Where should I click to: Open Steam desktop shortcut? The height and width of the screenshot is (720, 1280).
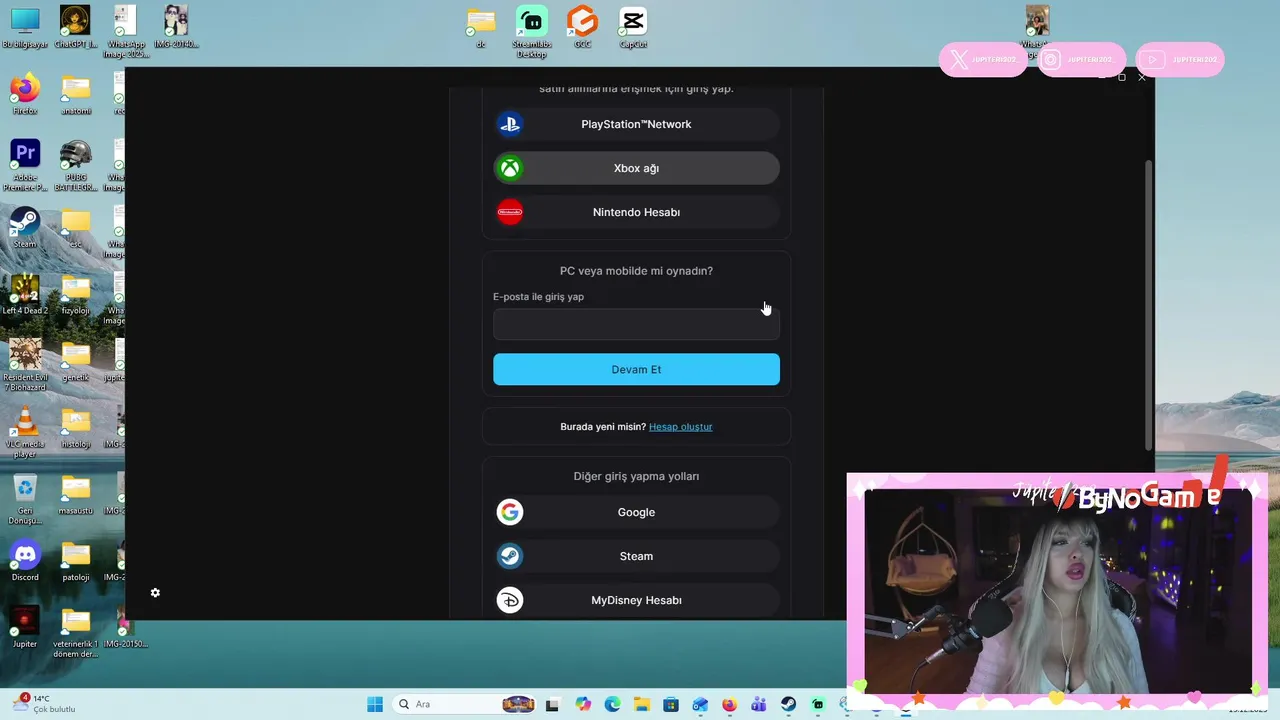click(25, 227)
